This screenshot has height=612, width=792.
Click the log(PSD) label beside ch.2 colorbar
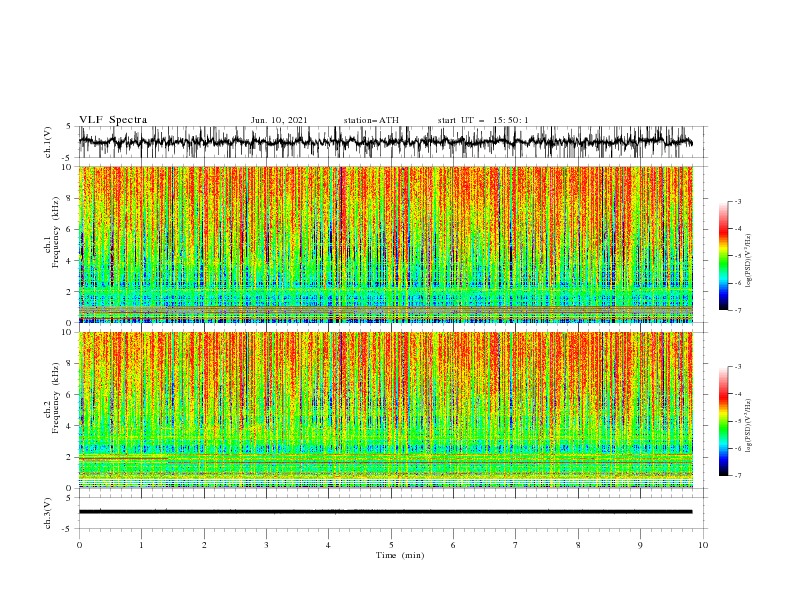tap(748, 425)
